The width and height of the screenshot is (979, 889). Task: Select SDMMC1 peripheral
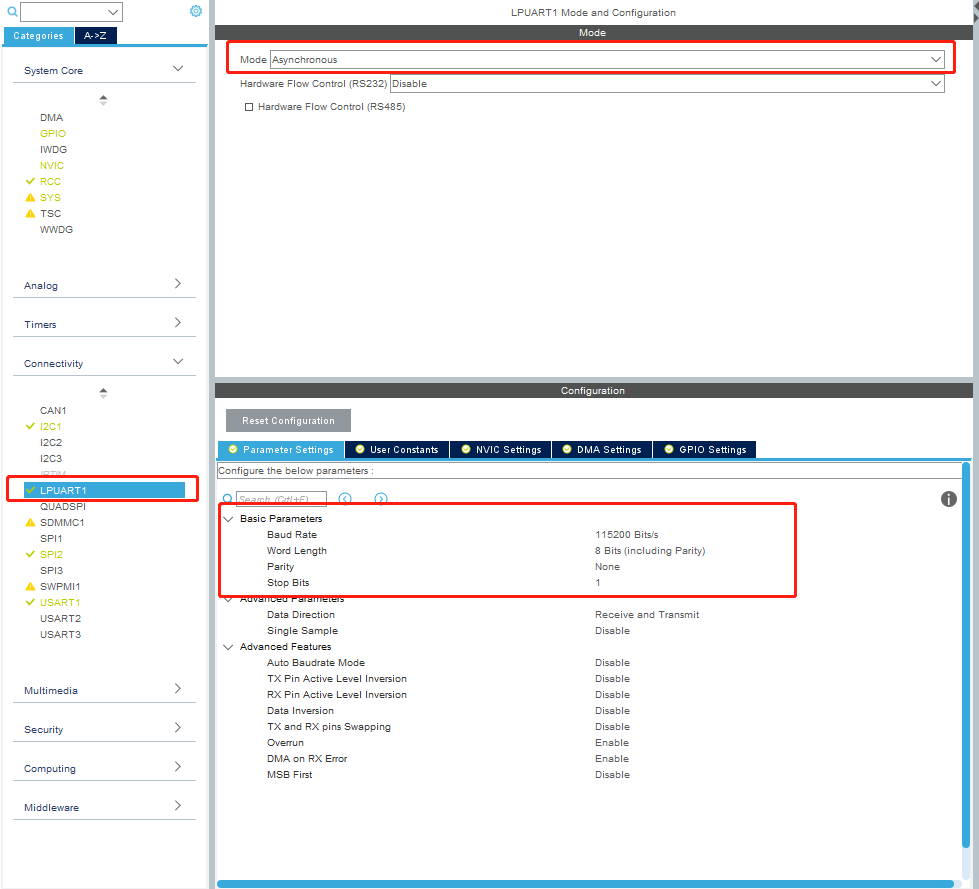62,523
